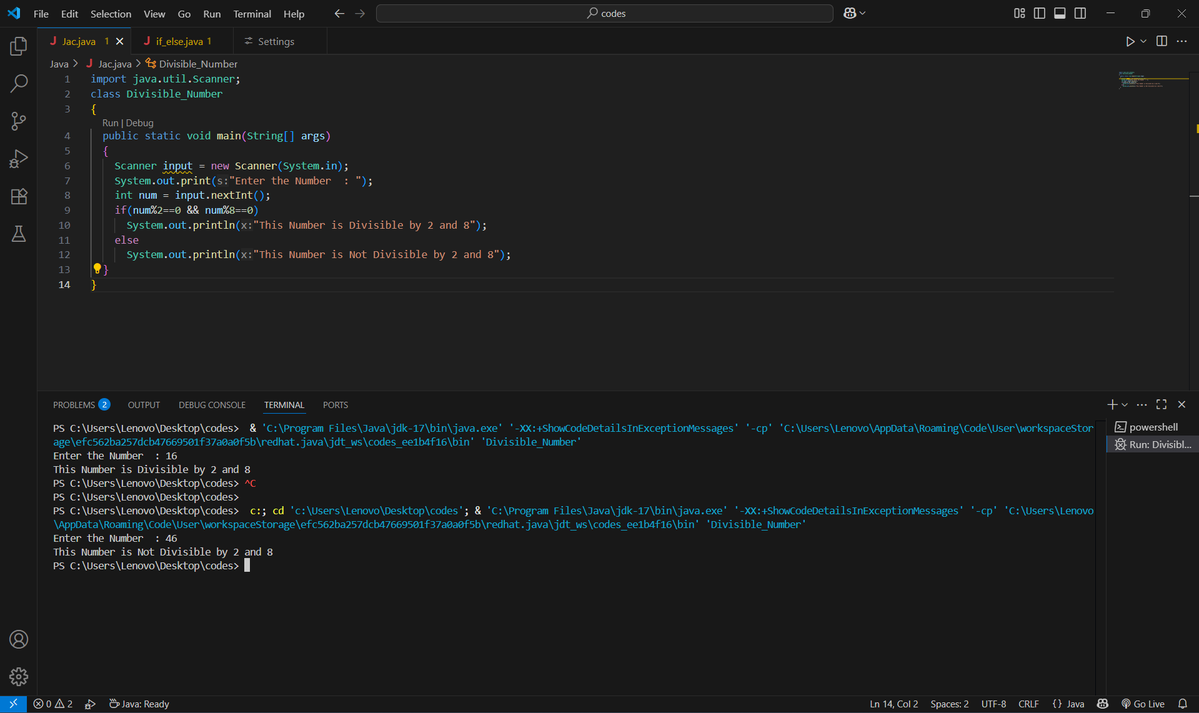The width and height of the screenshot is (1199, 713).
Task: Open the Search view in the activity bar
Action: (x=18, y=83)
